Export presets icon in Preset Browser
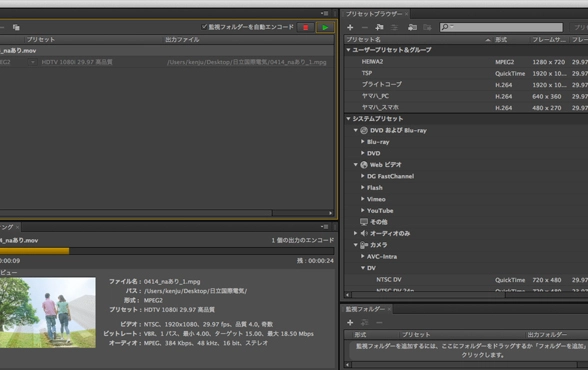Screen dimensions: 588x370 [427, 27]
